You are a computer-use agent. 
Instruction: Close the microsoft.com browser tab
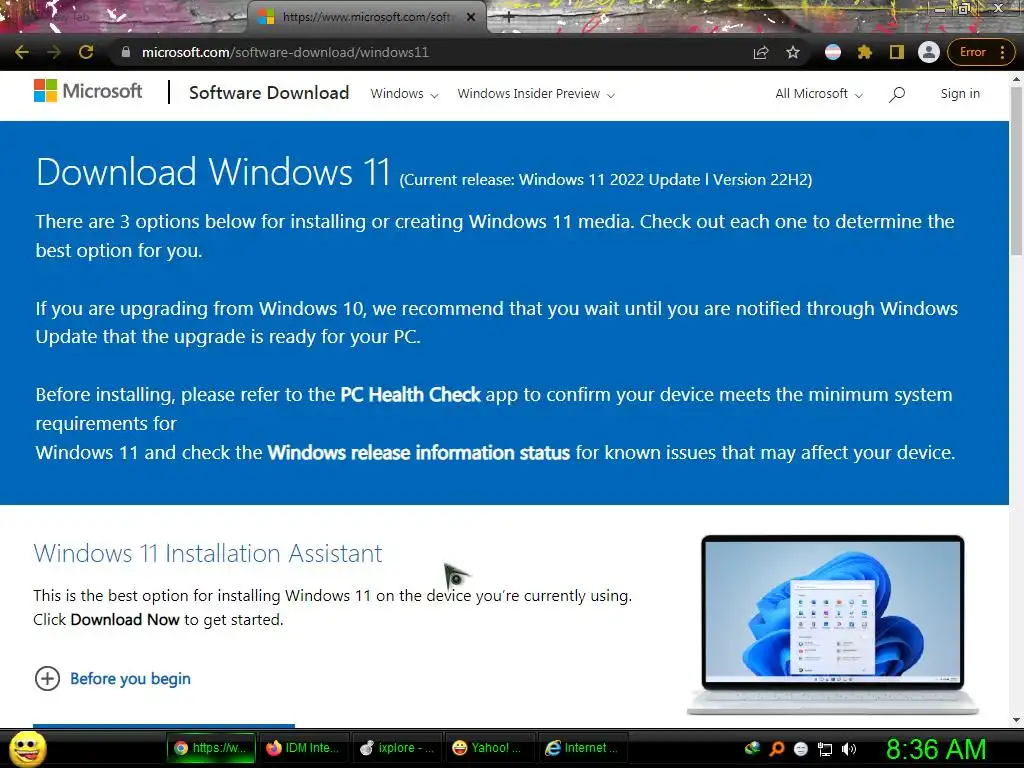point(471,17)
